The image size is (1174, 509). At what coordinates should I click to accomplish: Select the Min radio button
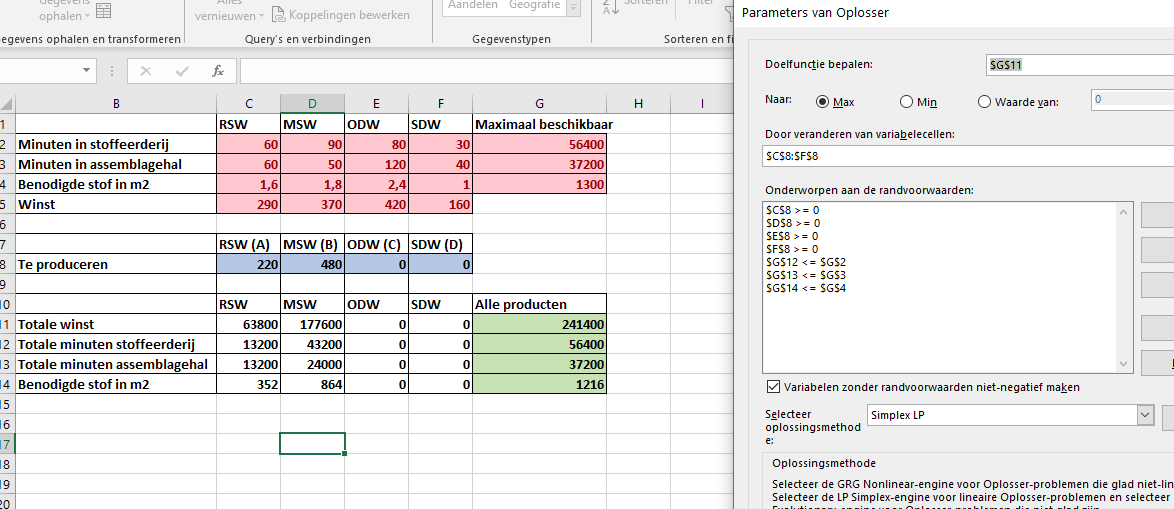[906, 102]
